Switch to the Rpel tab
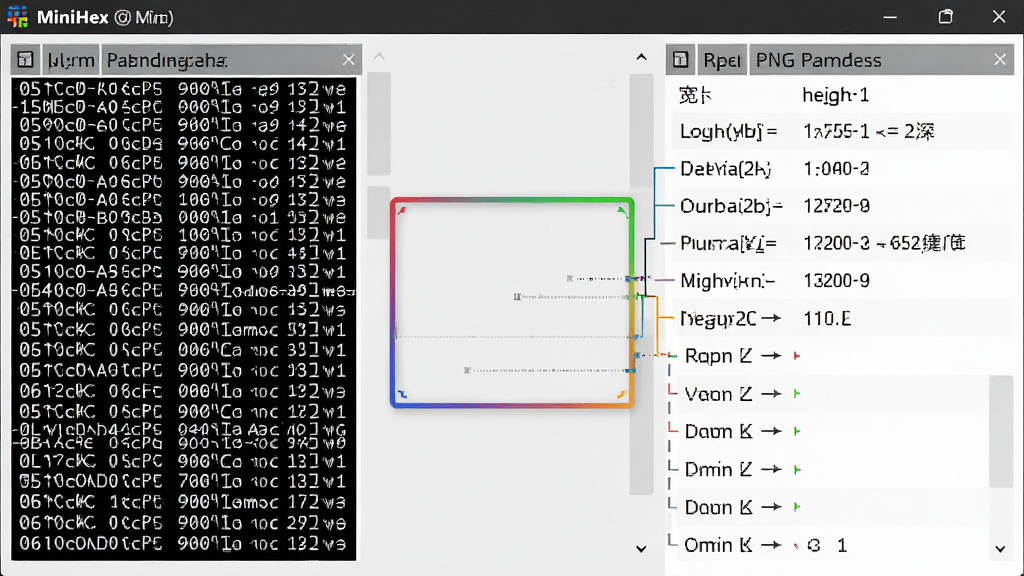 pyautogui.click(x=722, y=60)
